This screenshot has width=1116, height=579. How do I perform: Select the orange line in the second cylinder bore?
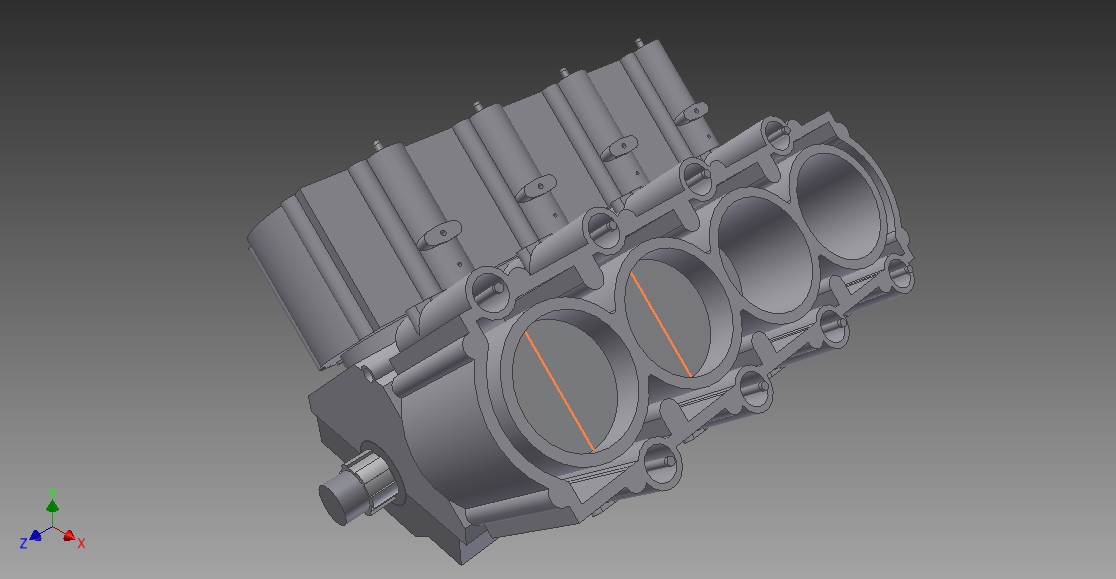(661, 325)
